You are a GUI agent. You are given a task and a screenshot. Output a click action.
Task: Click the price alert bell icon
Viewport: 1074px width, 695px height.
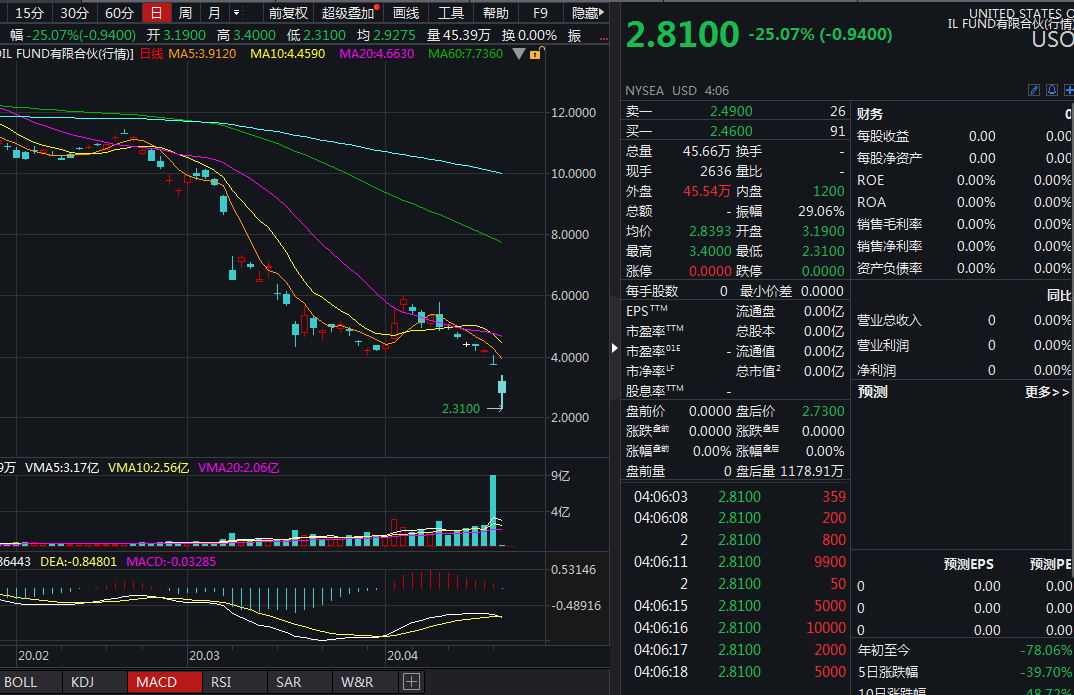pos(1051,90)
